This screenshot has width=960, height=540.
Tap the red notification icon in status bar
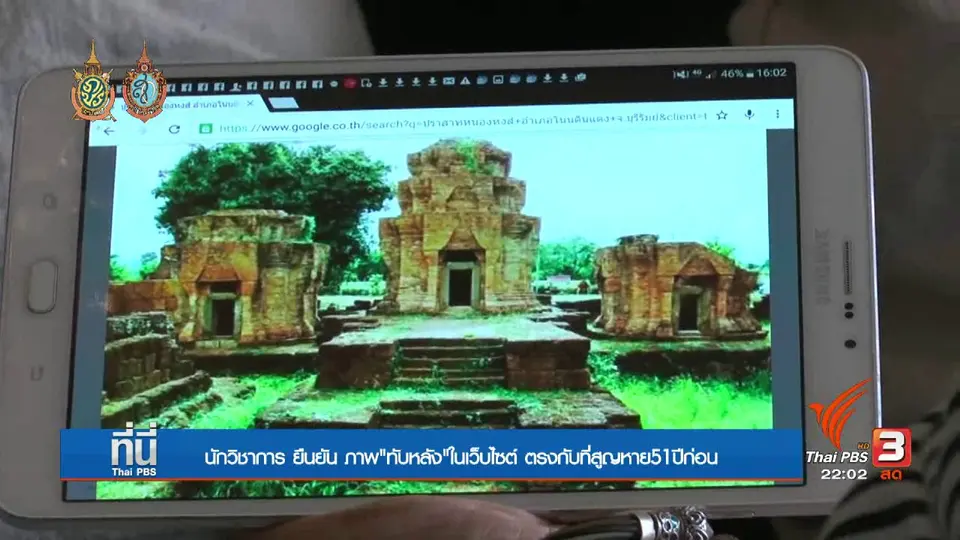(350, 83)
